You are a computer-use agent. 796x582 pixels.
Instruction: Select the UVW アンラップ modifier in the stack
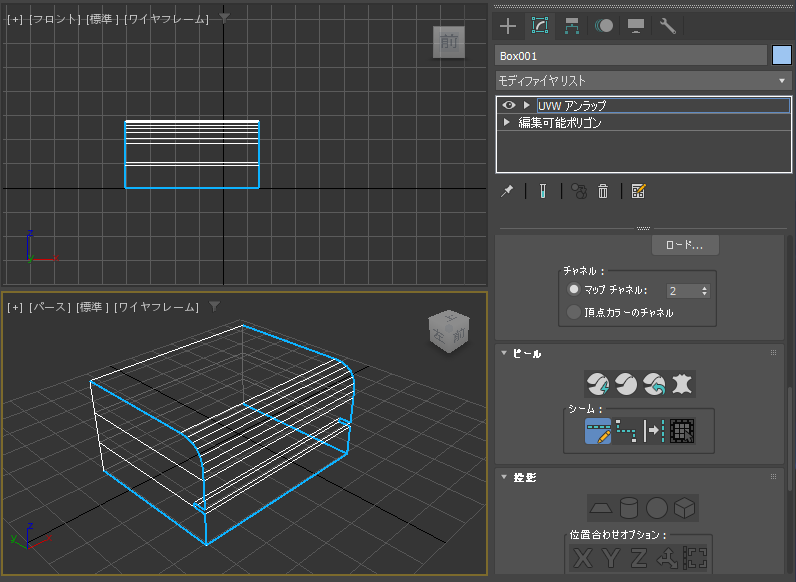(x=663, y=105)
